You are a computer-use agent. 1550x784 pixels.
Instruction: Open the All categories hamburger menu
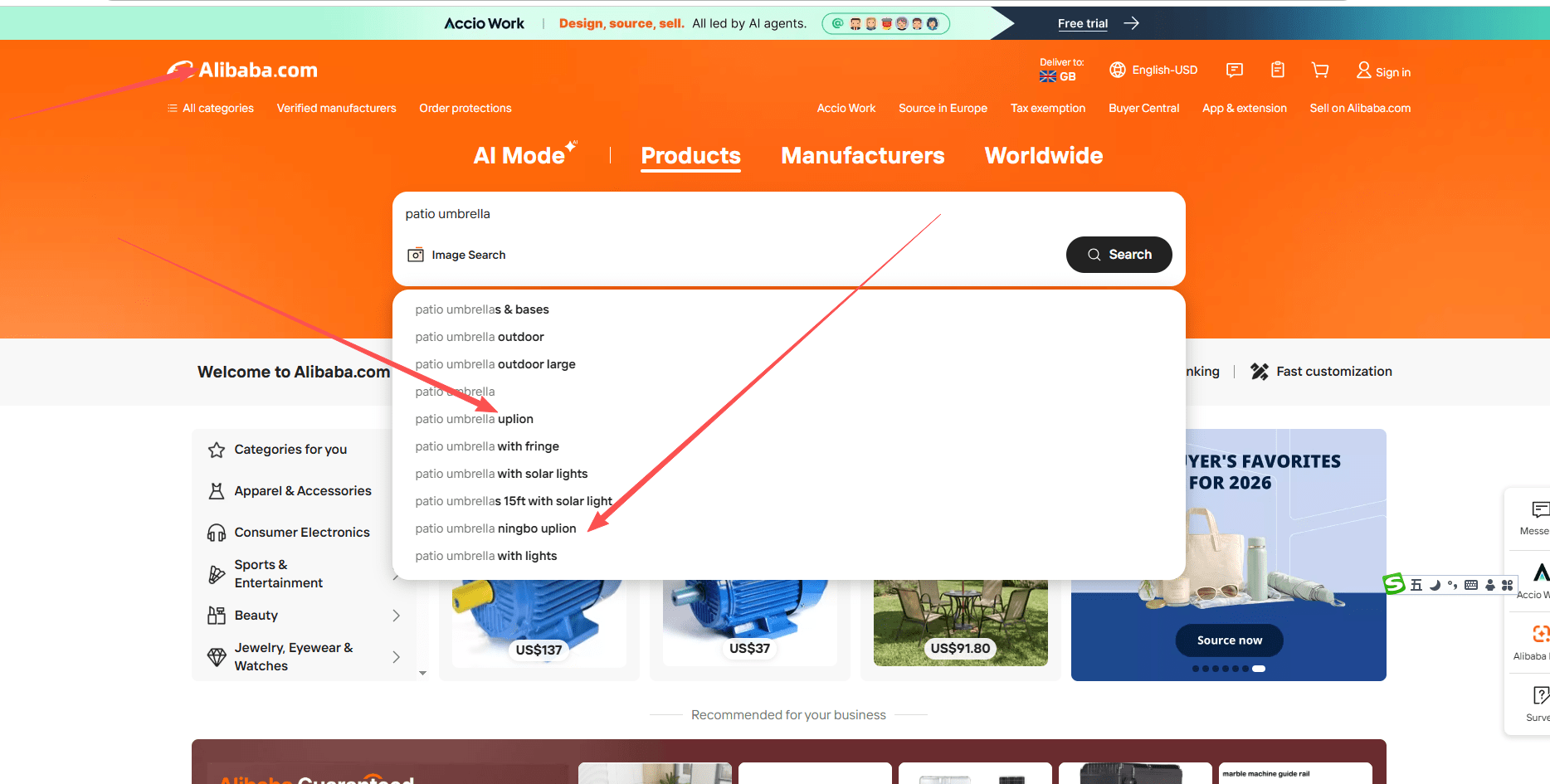[x=211, y=108]
